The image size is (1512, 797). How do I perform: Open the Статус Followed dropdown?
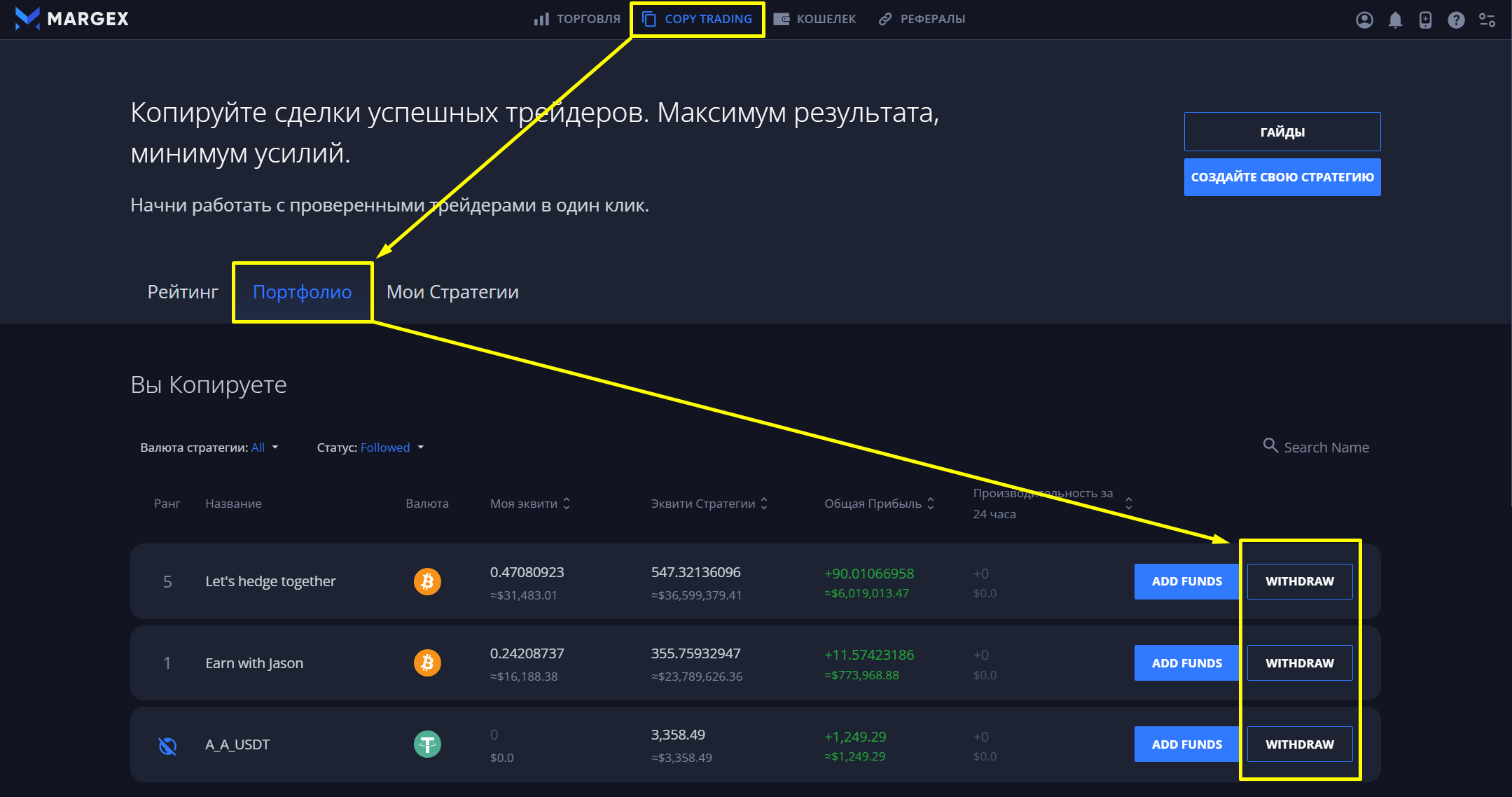point(391,448)
